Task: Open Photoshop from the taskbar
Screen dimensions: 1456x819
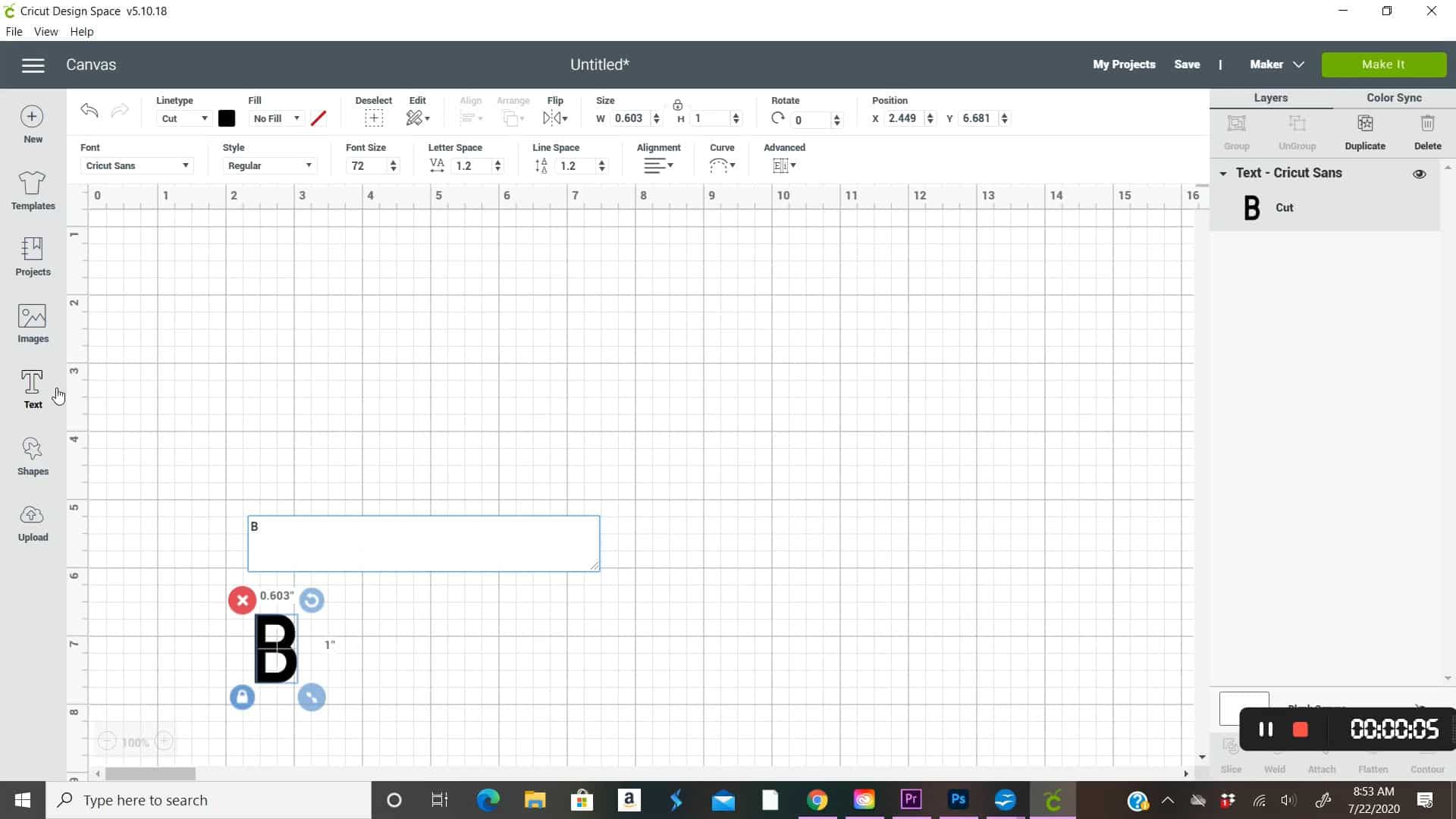Action: pos(959,800)
